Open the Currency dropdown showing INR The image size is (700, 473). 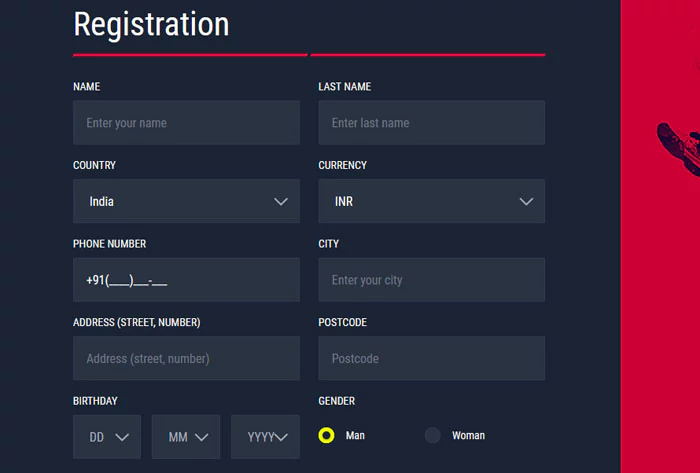coord(431,201)
